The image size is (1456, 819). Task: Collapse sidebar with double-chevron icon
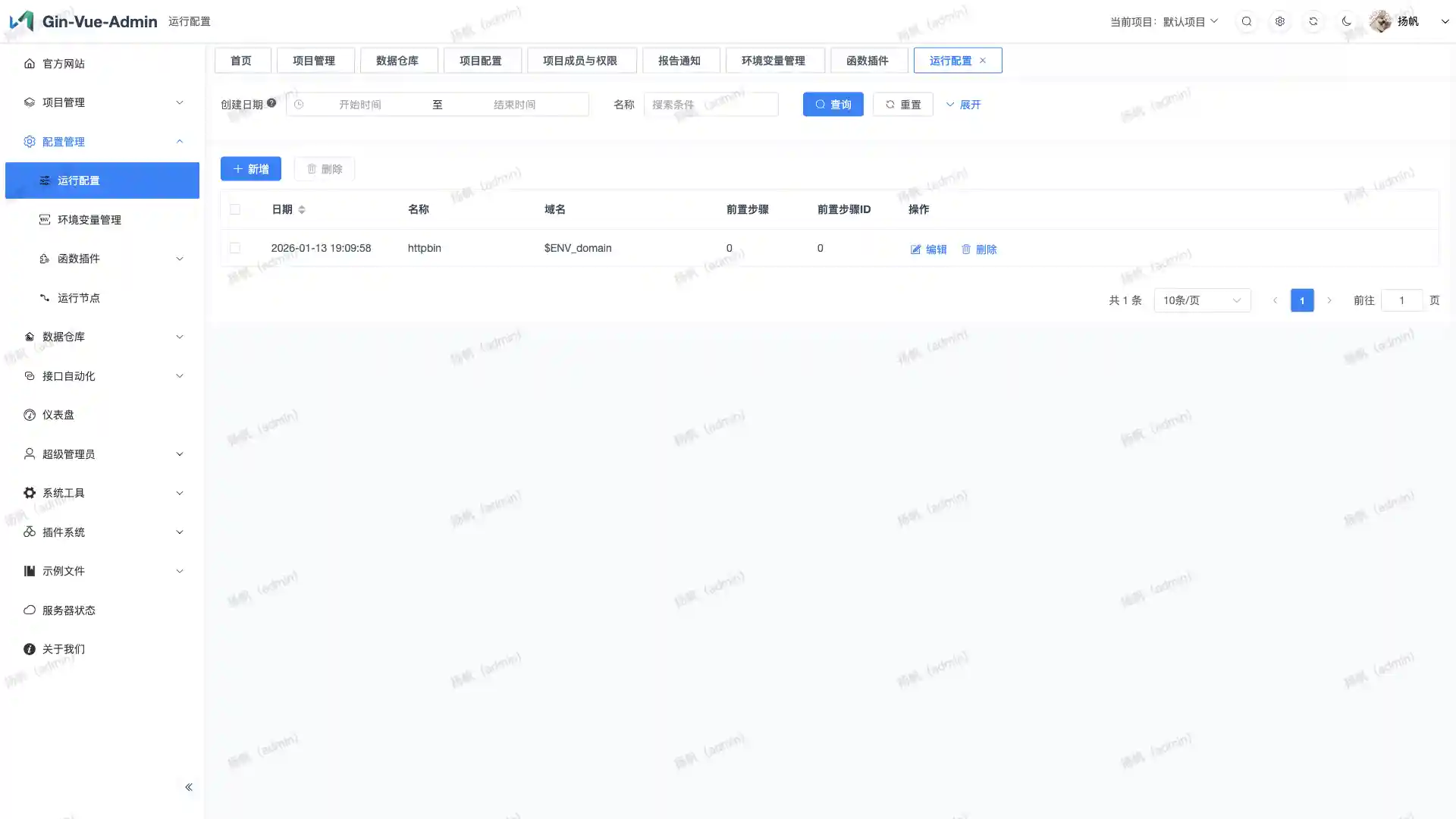tap(189, 787)
